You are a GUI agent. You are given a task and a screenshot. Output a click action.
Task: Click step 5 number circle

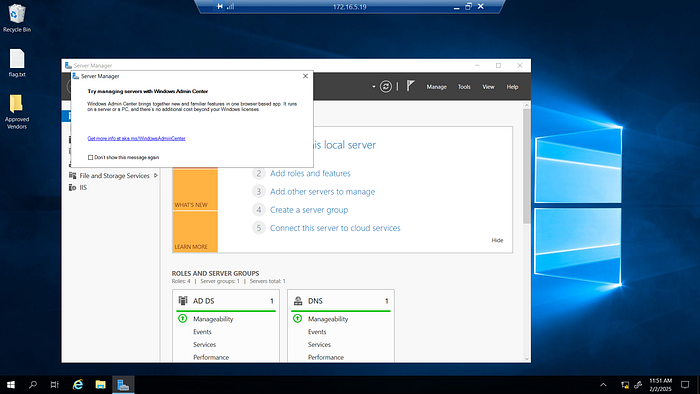coord(258,228)
